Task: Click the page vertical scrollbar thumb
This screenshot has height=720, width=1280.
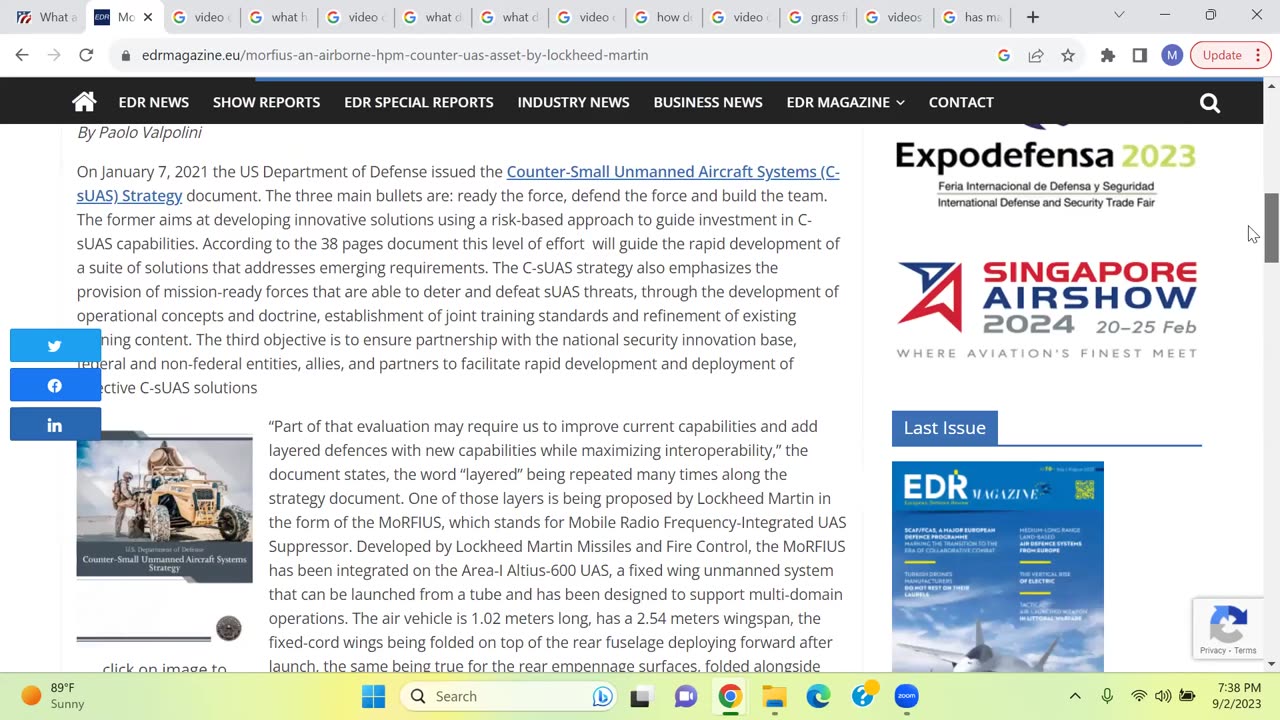Action: click(x=1271, y=228)
